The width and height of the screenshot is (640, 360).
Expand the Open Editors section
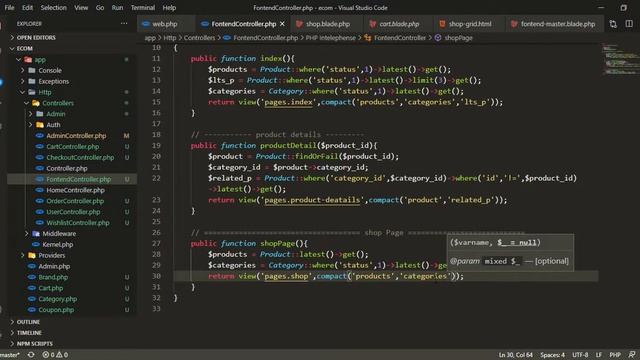point(36,38)
